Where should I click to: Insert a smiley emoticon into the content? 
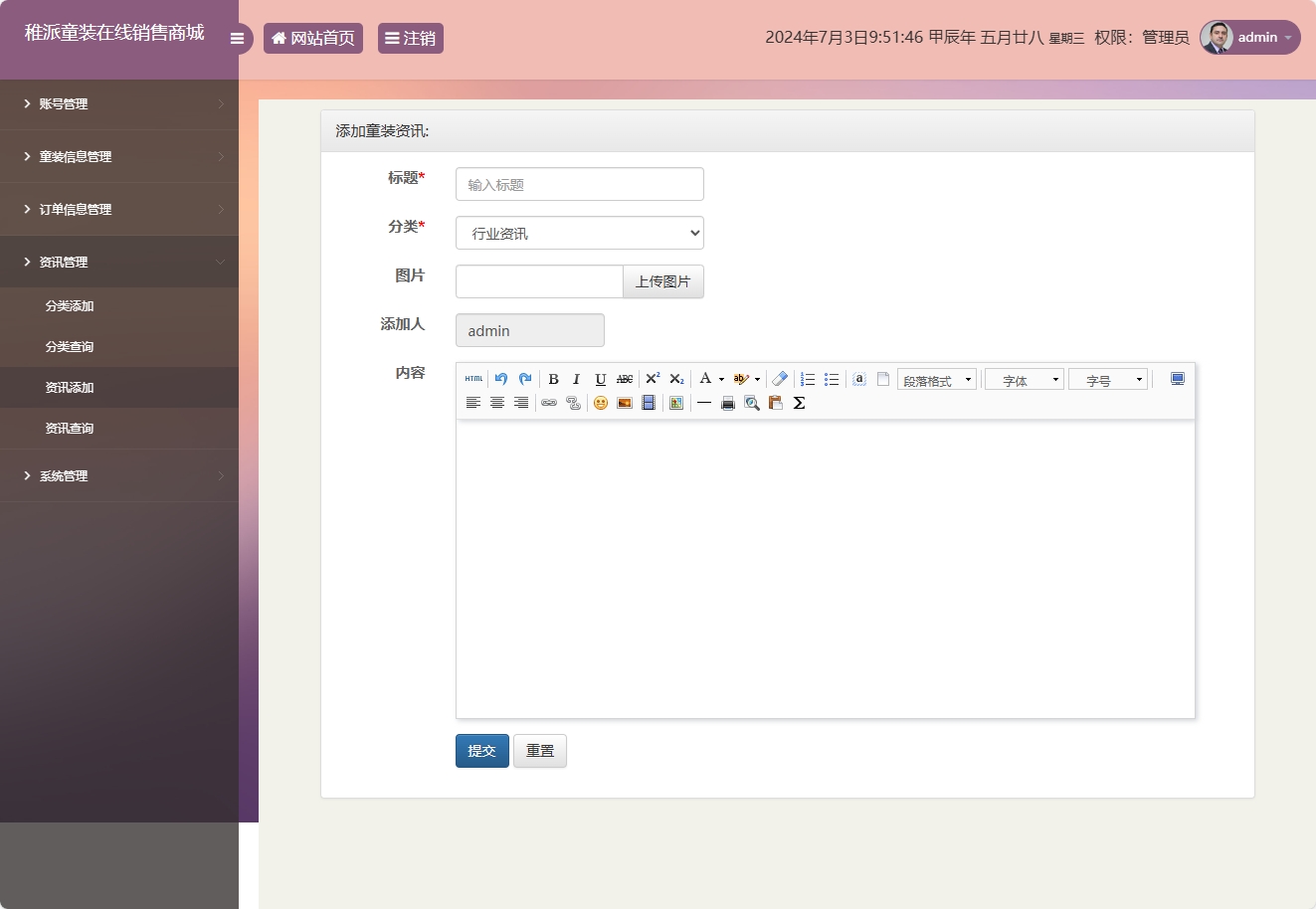(600, 403)
